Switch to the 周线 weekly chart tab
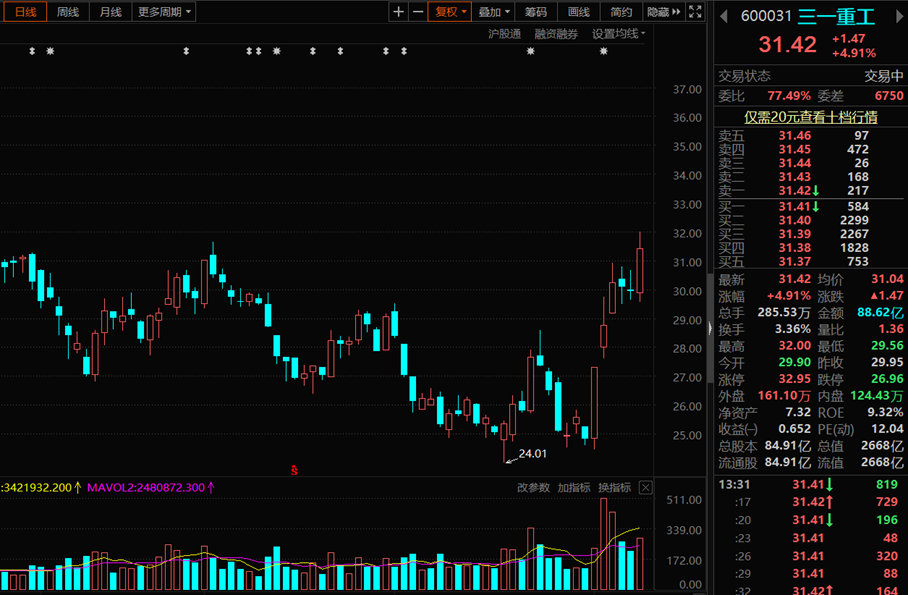Viewport: 908px width, 595px height. click(68, 12)
